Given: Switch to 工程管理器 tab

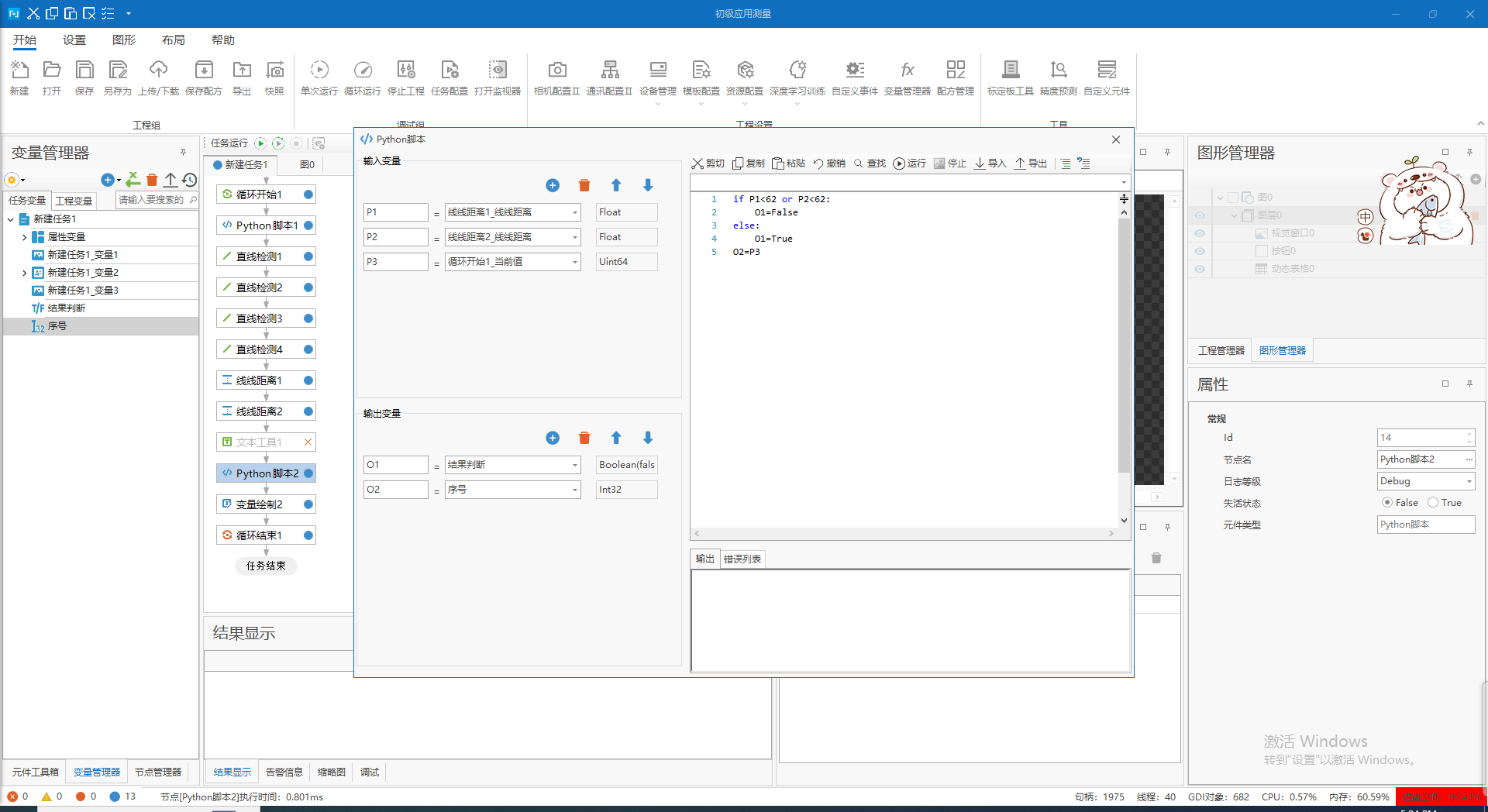Looking at the screenshot, I should [1221, 351].
